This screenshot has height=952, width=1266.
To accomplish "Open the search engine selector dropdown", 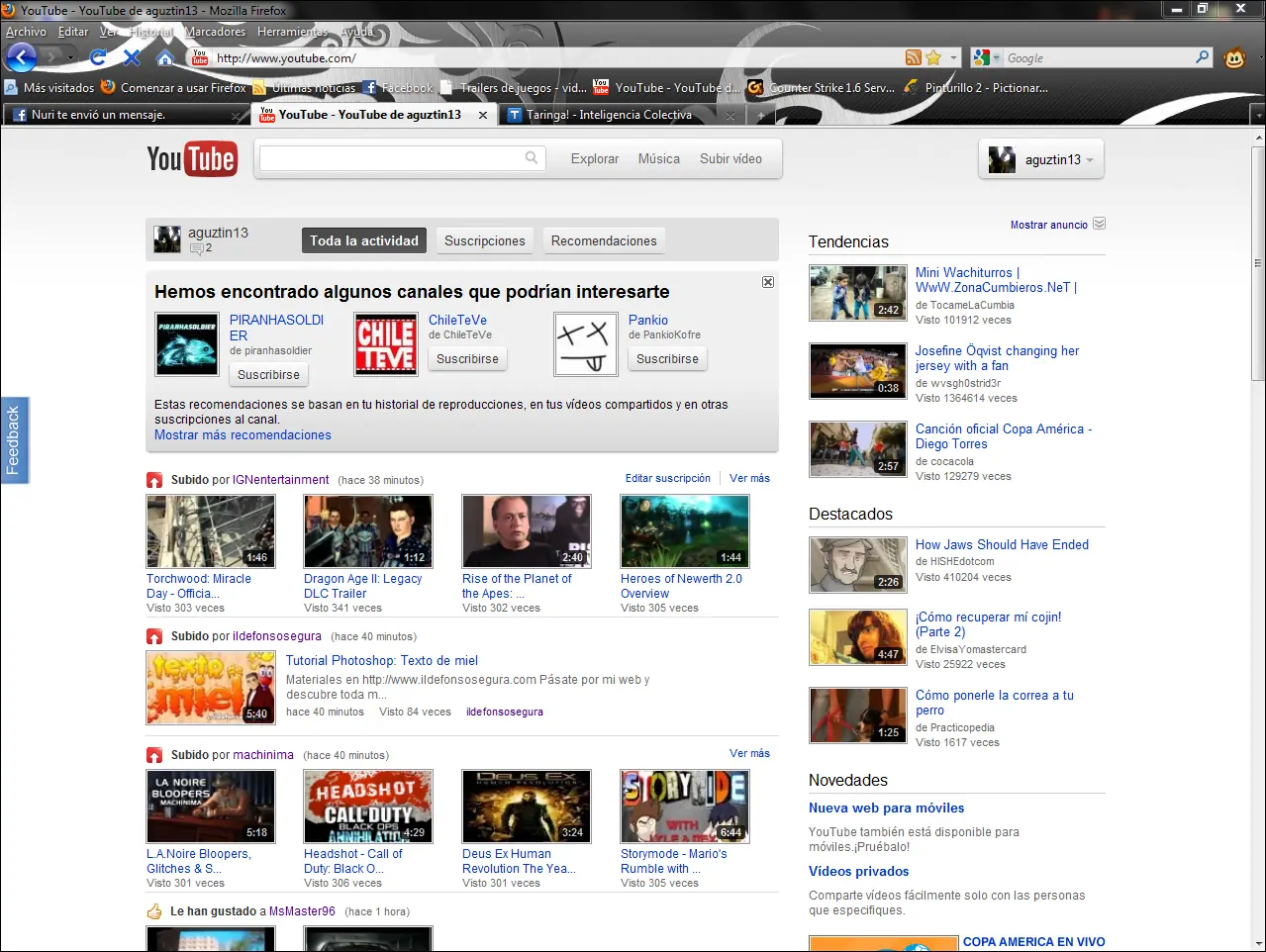I will 987,57.
